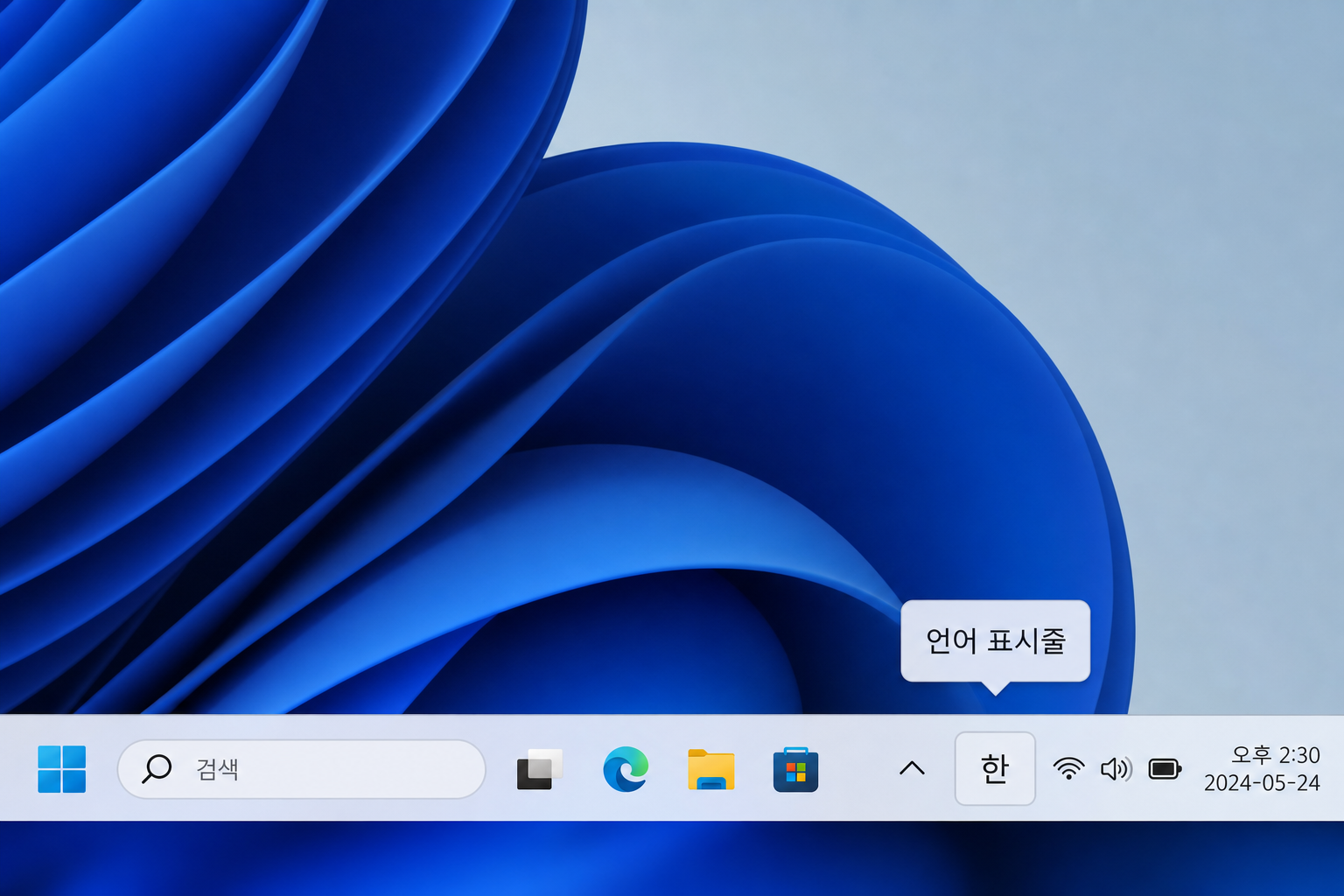Open the clock showing 오후 2:30
The height and width of the screenshot is (896, 1344).
pos(1276,754)
